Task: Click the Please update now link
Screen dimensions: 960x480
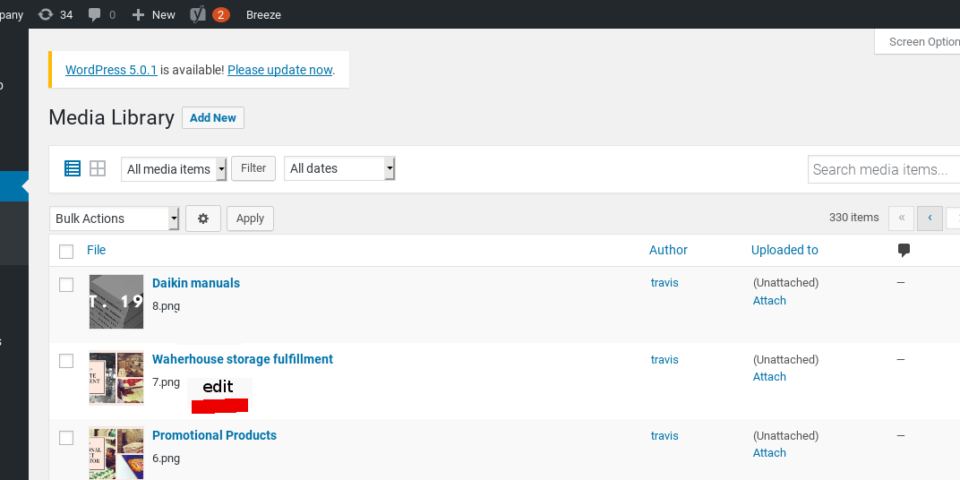Action: coord(279,70)
